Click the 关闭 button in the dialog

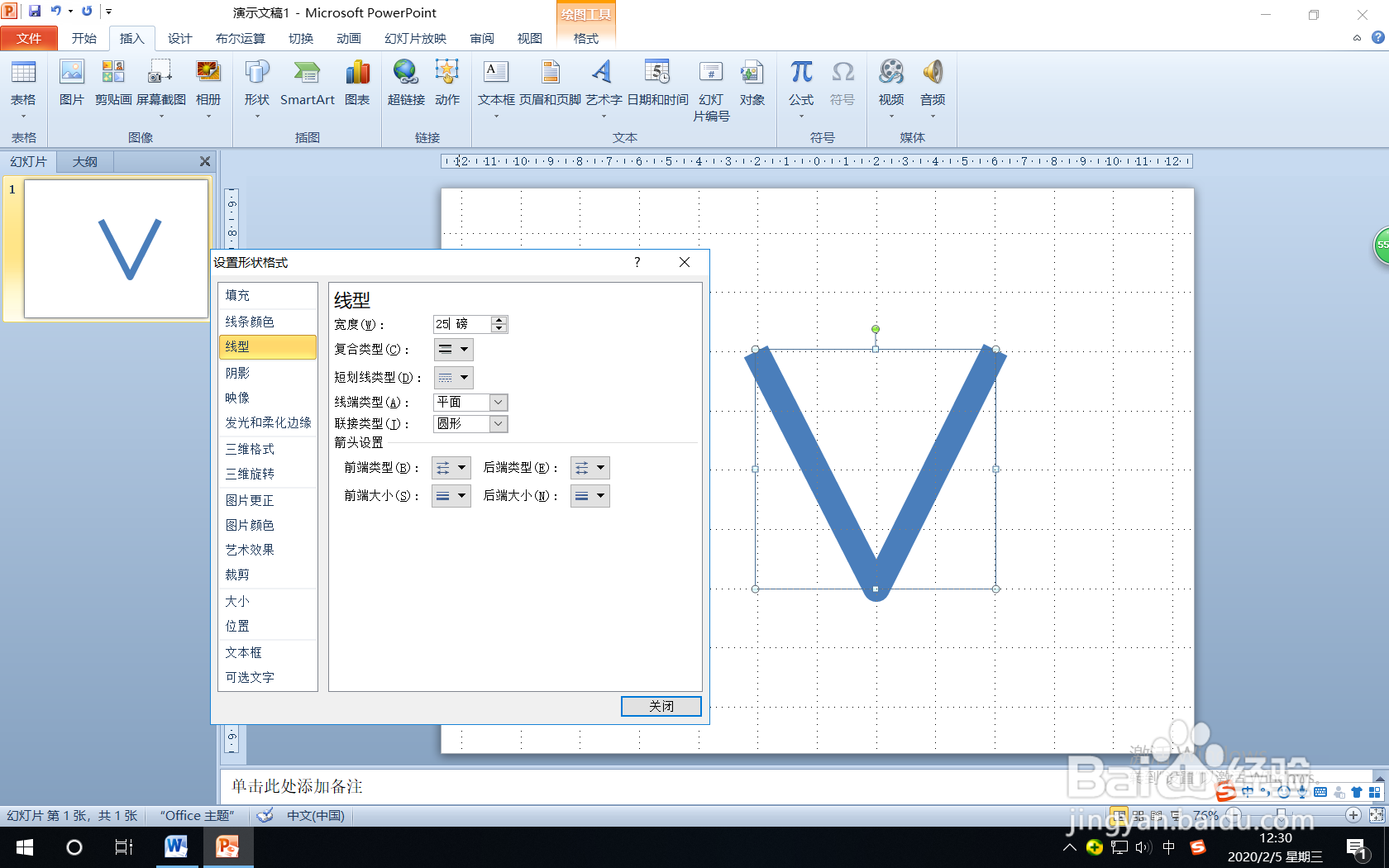pyautogui.click(x=661, y=706)
